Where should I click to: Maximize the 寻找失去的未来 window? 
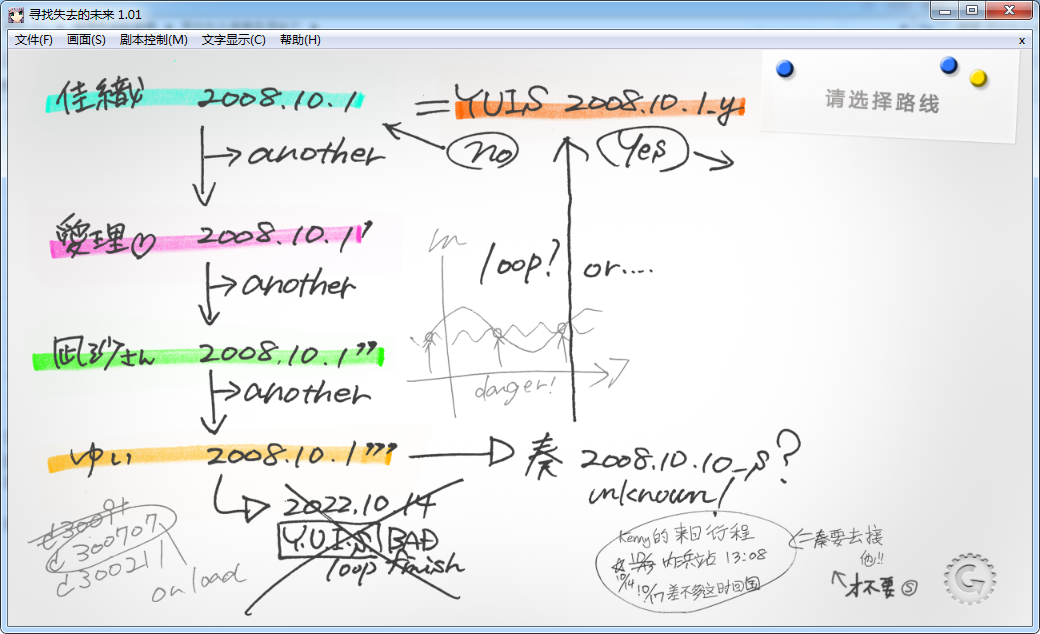[x=972, y=11]
